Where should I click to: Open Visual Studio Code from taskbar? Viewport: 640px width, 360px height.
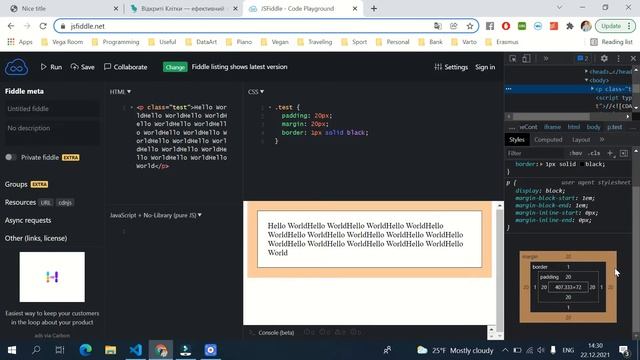(136, 350)
